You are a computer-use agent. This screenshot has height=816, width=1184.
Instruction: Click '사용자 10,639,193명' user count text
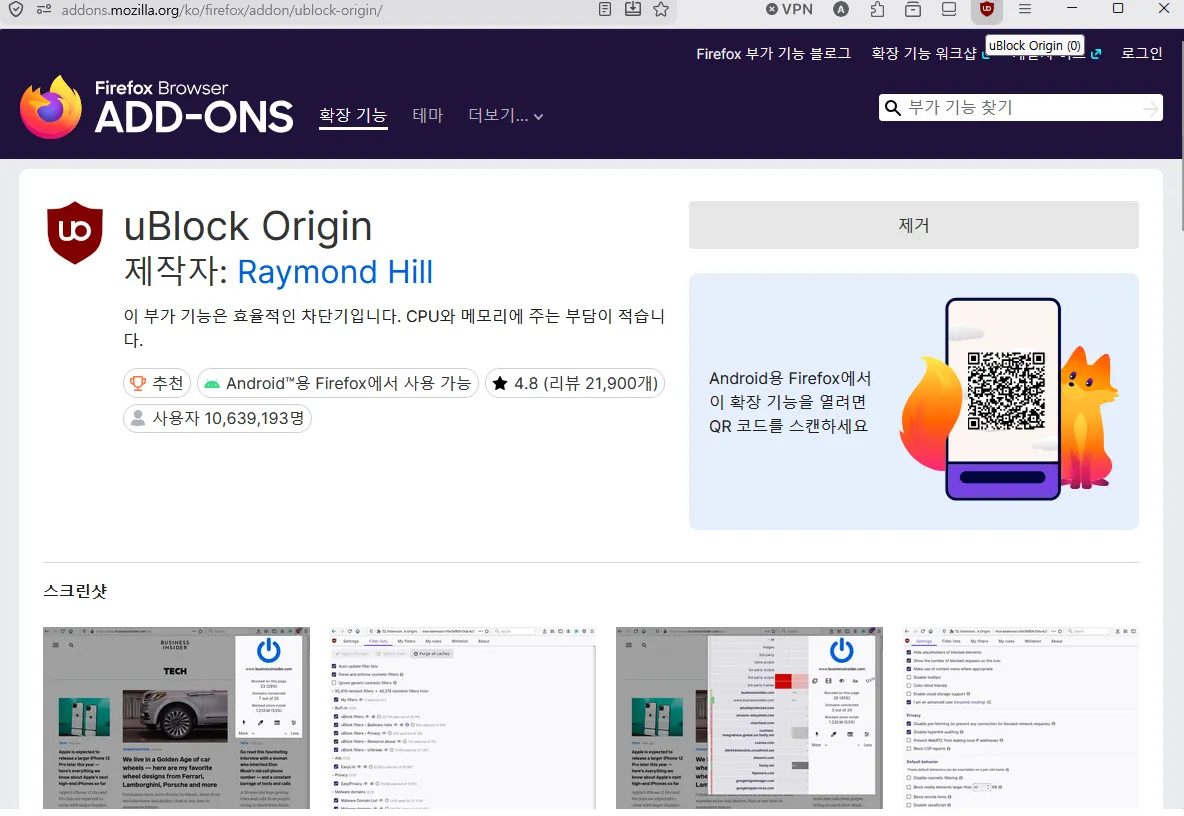point(228,418)
